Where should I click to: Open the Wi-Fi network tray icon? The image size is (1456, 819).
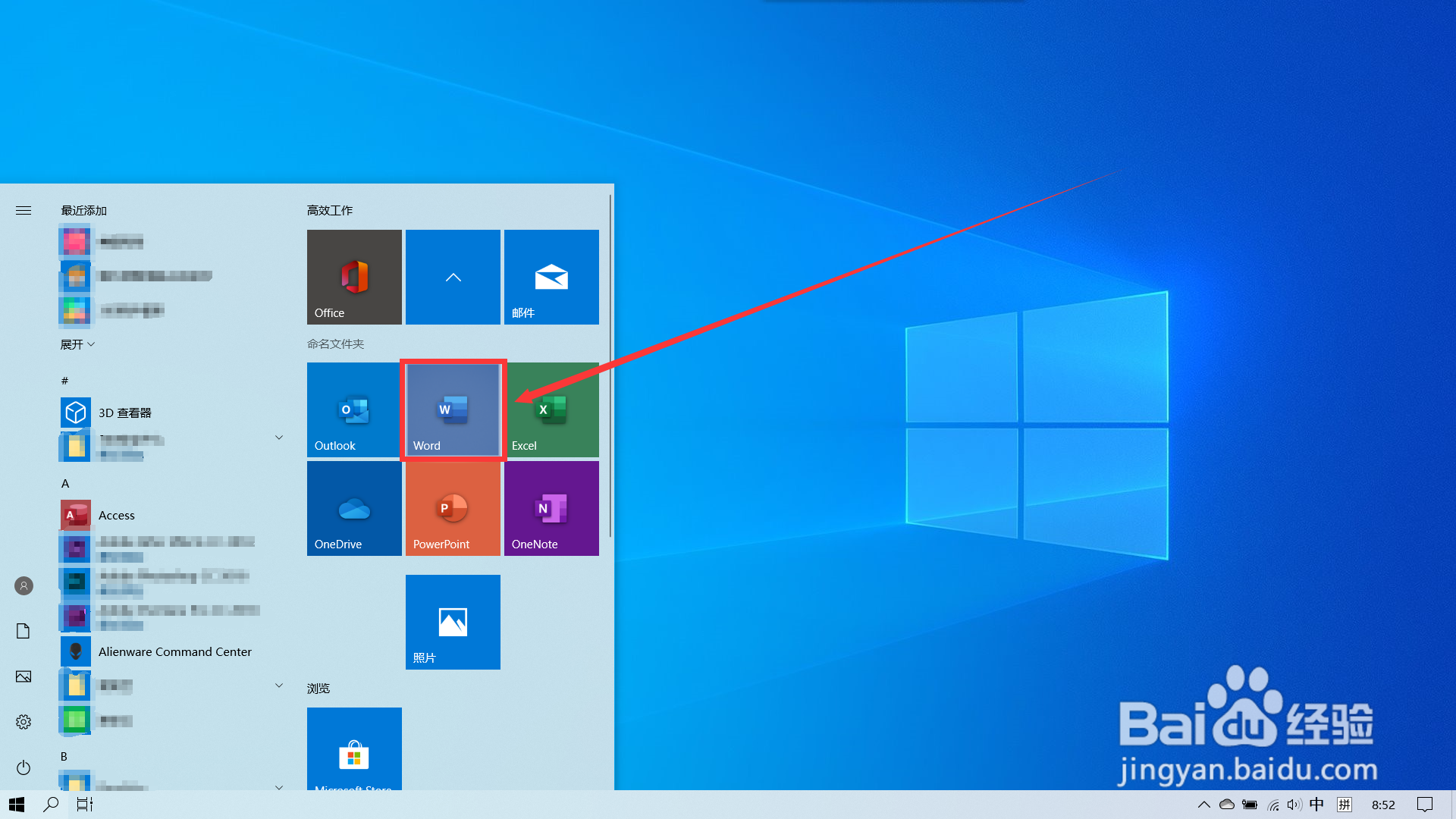[1272, 805]
